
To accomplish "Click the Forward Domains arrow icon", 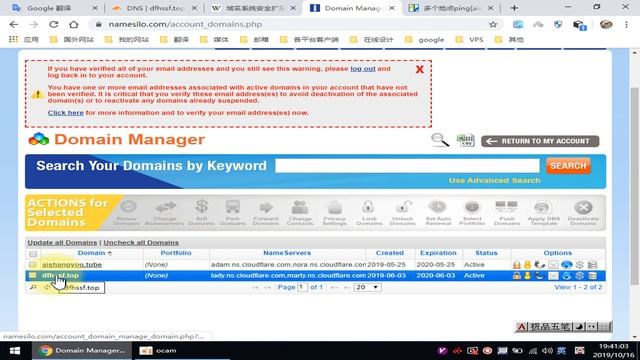I will (x=266, y=207).
